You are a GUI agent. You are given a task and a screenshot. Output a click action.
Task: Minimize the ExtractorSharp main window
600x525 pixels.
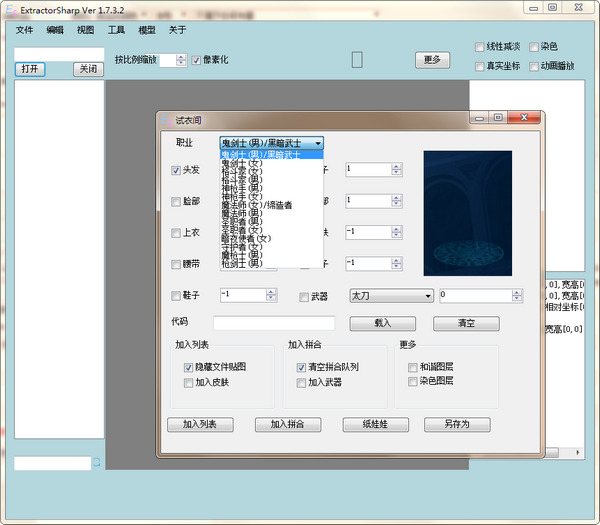click(534, 8)
